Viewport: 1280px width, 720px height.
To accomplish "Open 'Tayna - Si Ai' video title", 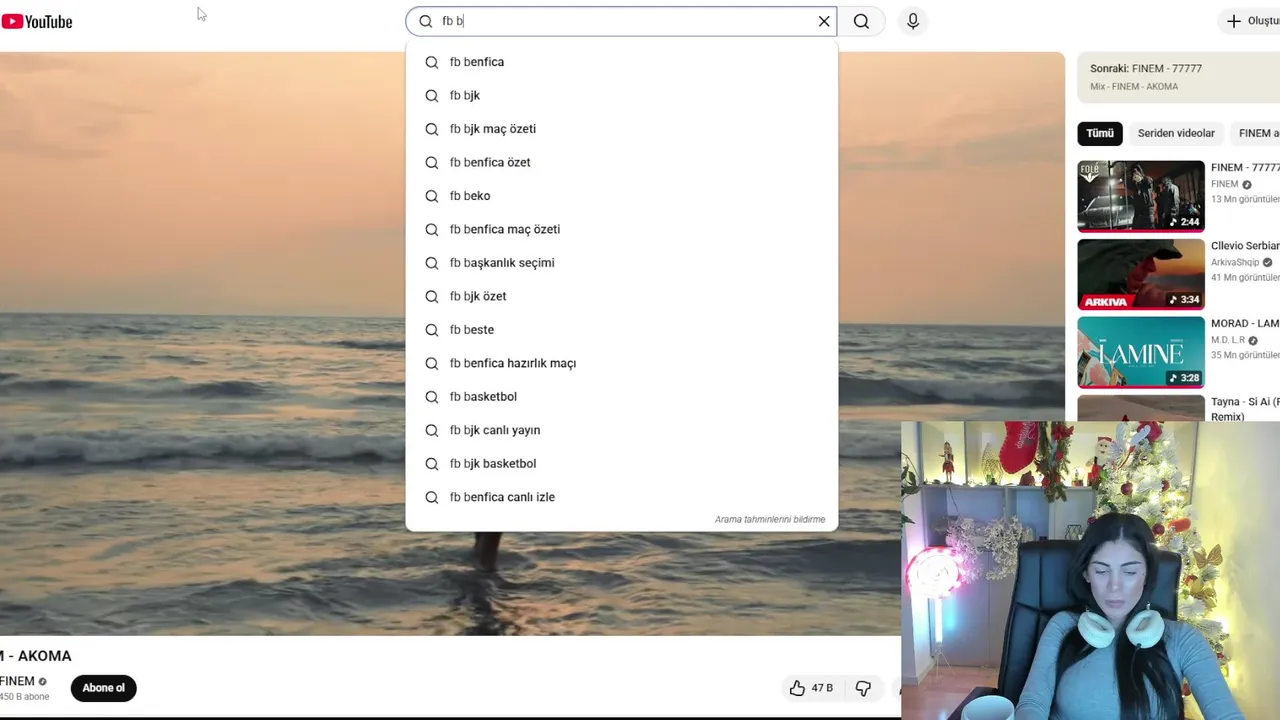I will click(1245, 409).
